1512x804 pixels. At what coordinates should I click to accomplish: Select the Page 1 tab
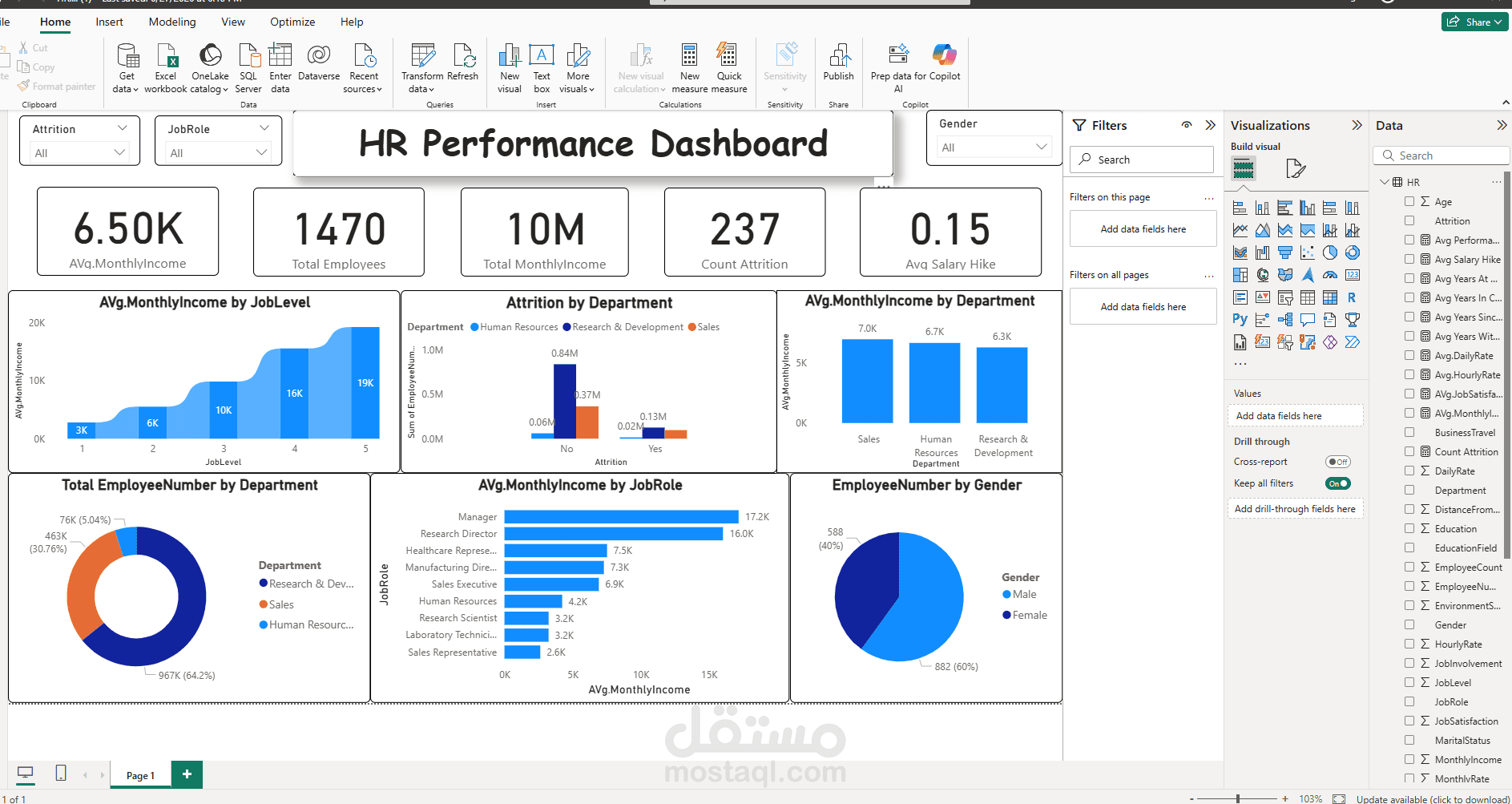[140, 774]
